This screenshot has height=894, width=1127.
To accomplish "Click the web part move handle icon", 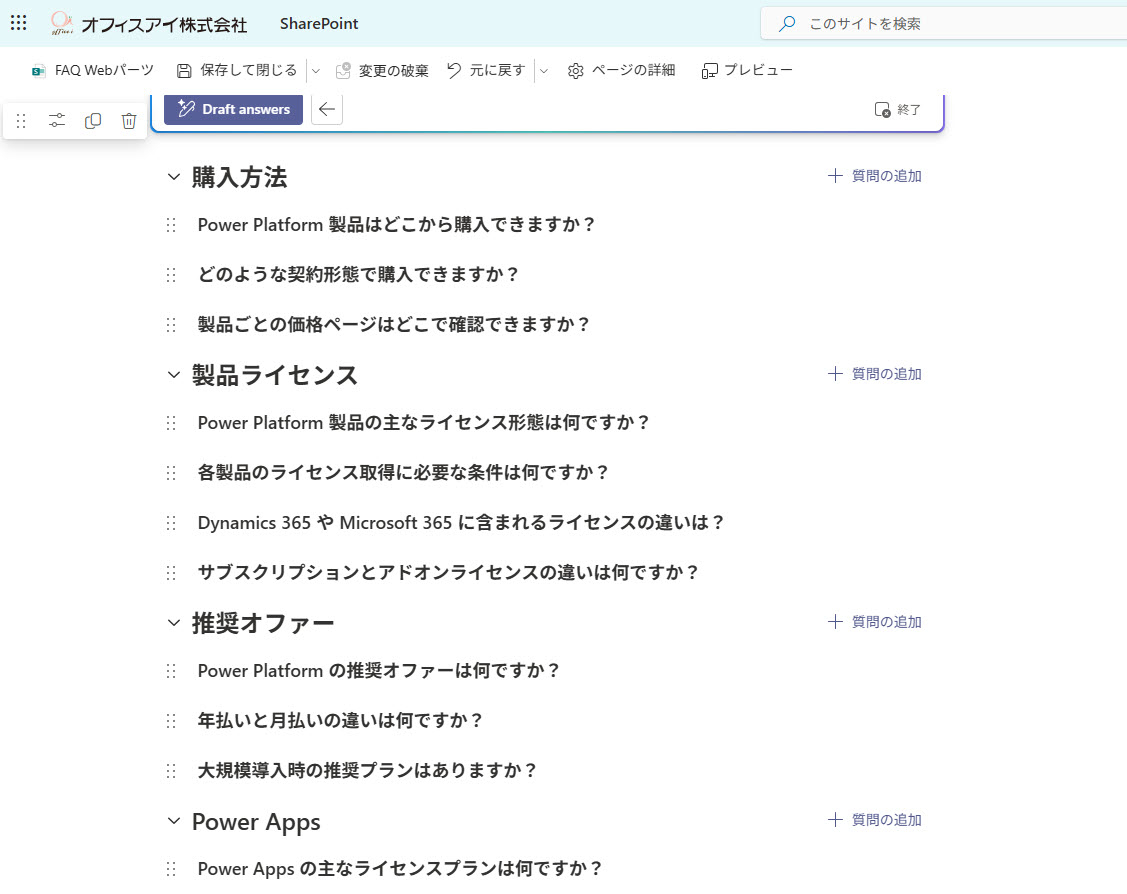I will 21,121.
